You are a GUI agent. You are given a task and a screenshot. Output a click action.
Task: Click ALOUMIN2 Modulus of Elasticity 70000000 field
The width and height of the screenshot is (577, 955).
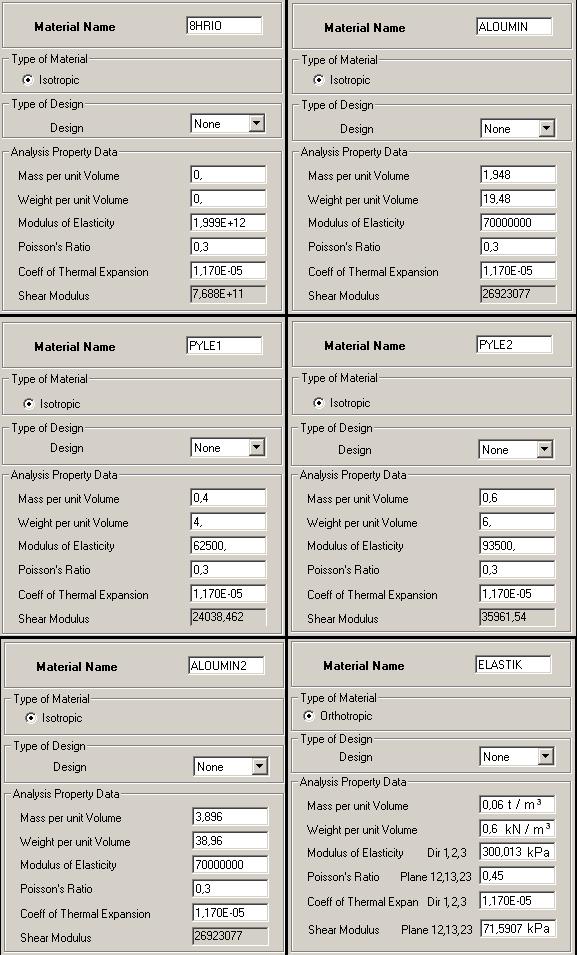point(230,865)
